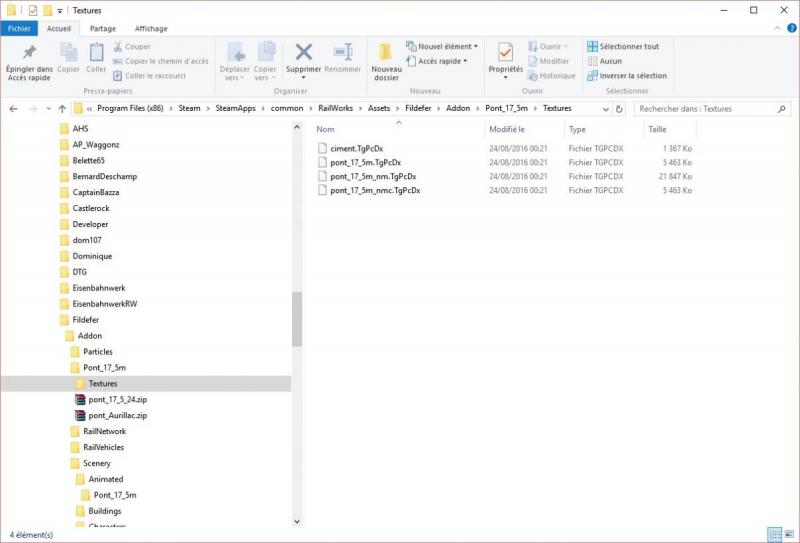
Task: Open the RailNetwork folder in tree
Action: tap(104, 431)
